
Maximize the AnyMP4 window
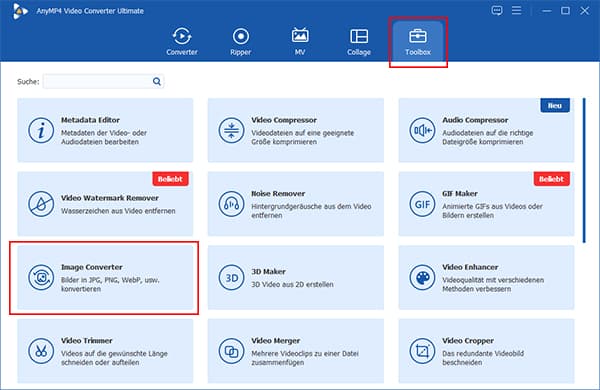tap(565, 11)
